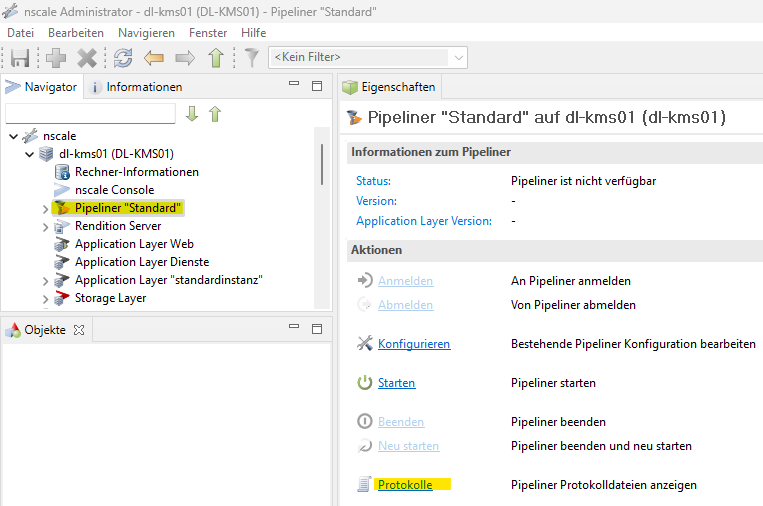Expand the Pipeliner "Standard" tree node
Viewport: 763px width, 506px height.
point(45,208)
